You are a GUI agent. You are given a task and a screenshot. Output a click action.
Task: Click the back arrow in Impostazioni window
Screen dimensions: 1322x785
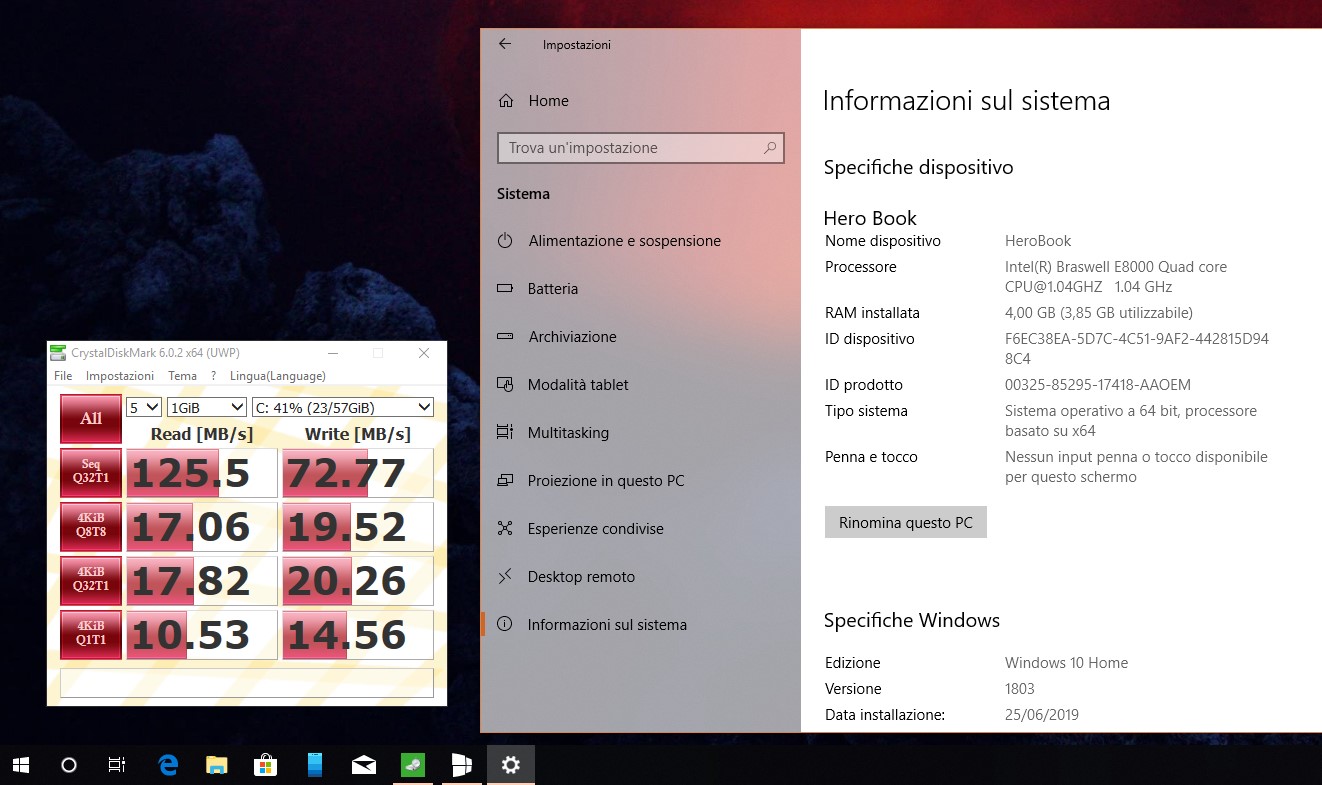505,44
